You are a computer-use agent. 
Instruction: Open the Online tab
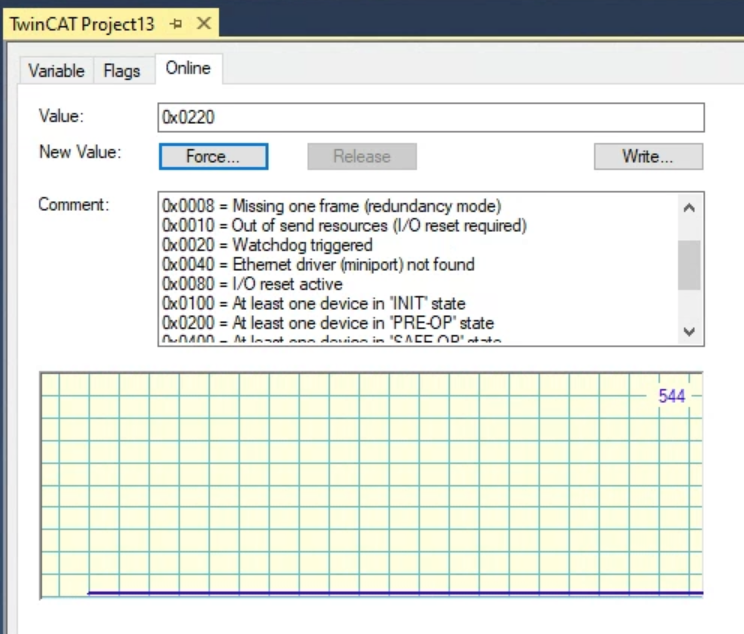[x=188, y=68]
